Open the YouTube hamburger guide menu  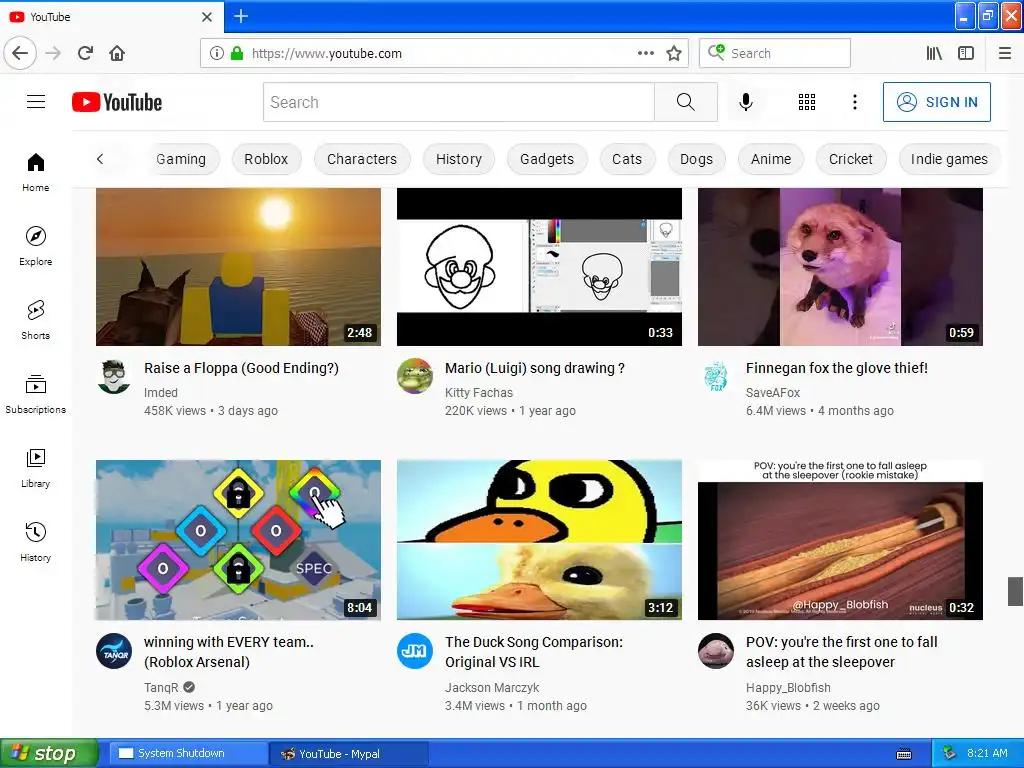(x=36, y=102)
